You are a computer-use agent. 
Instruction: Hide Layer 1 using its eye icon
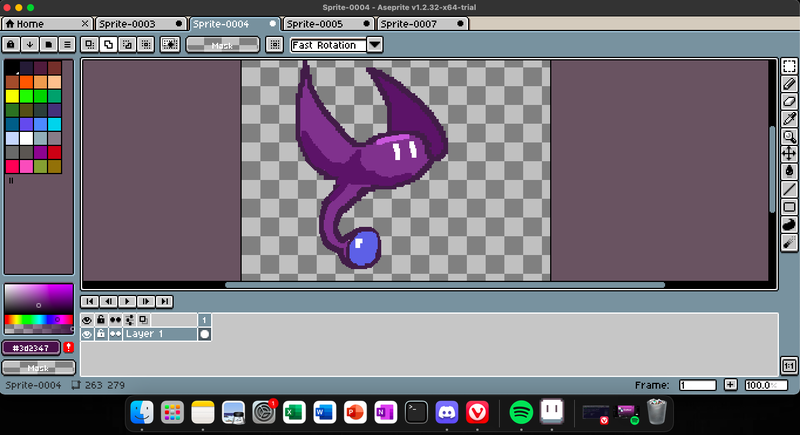pos(87,334)
